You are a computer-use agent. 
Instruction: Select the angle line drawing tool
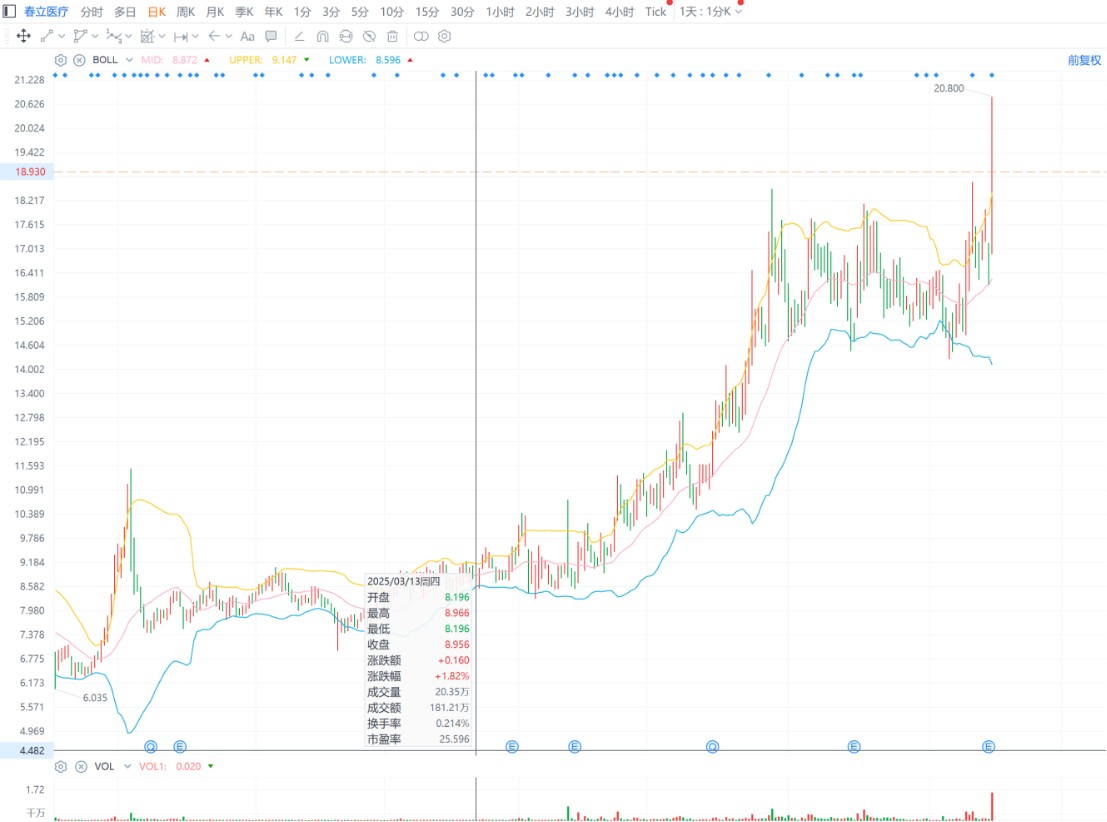(x=299, y=36)
